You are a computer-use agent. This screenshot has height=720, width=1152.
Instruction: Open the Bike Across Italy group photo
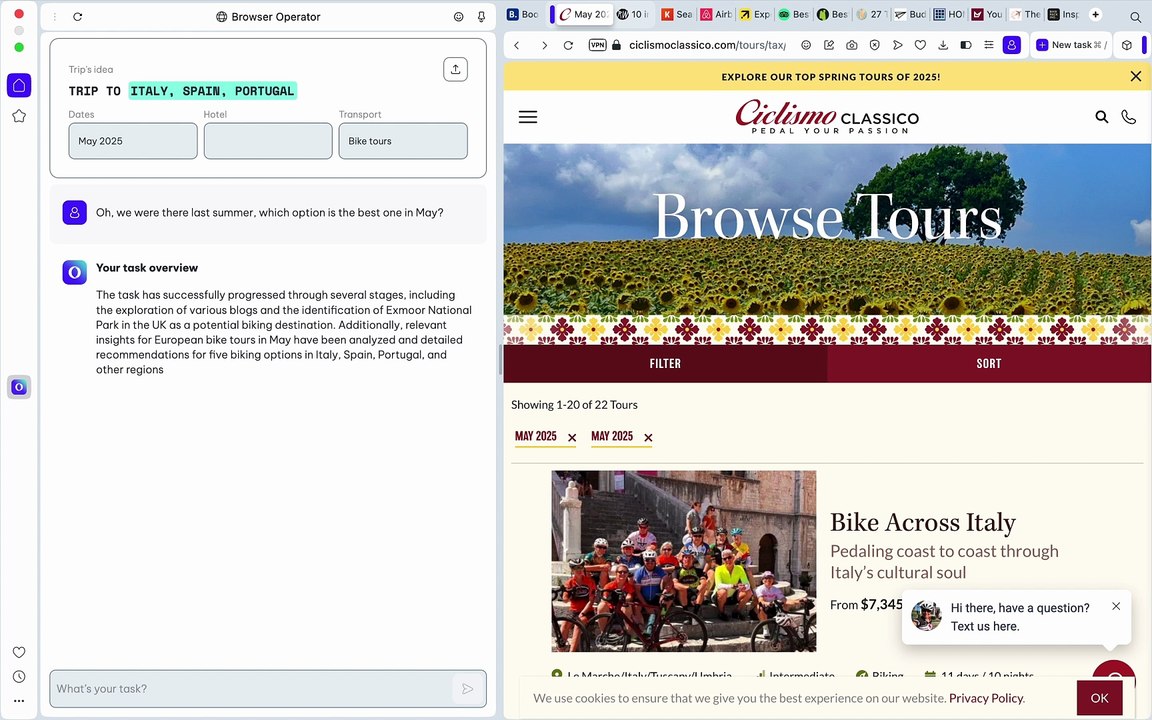point(683,561)
